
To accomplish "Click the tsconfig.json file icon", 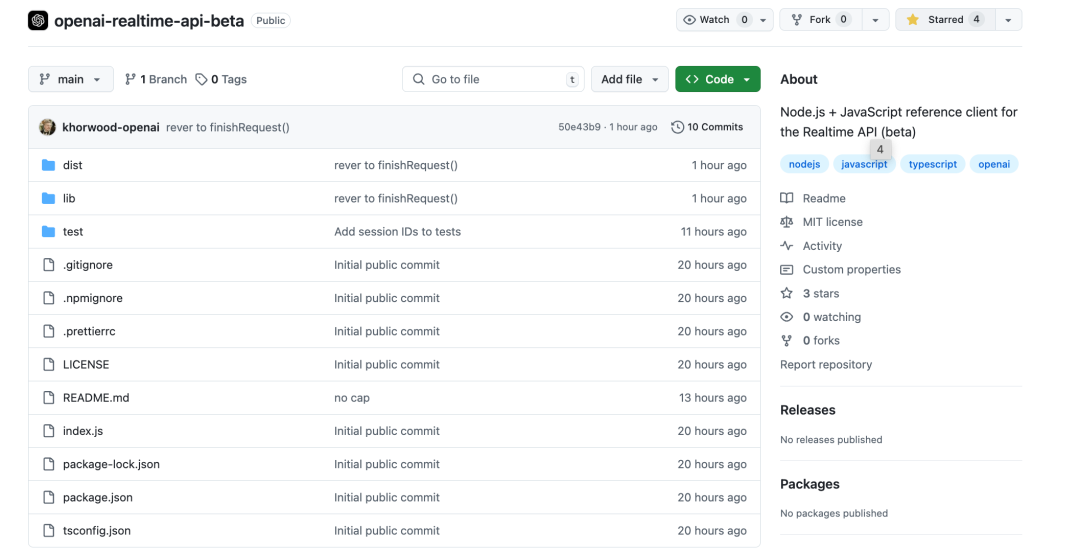I will 48,530.
